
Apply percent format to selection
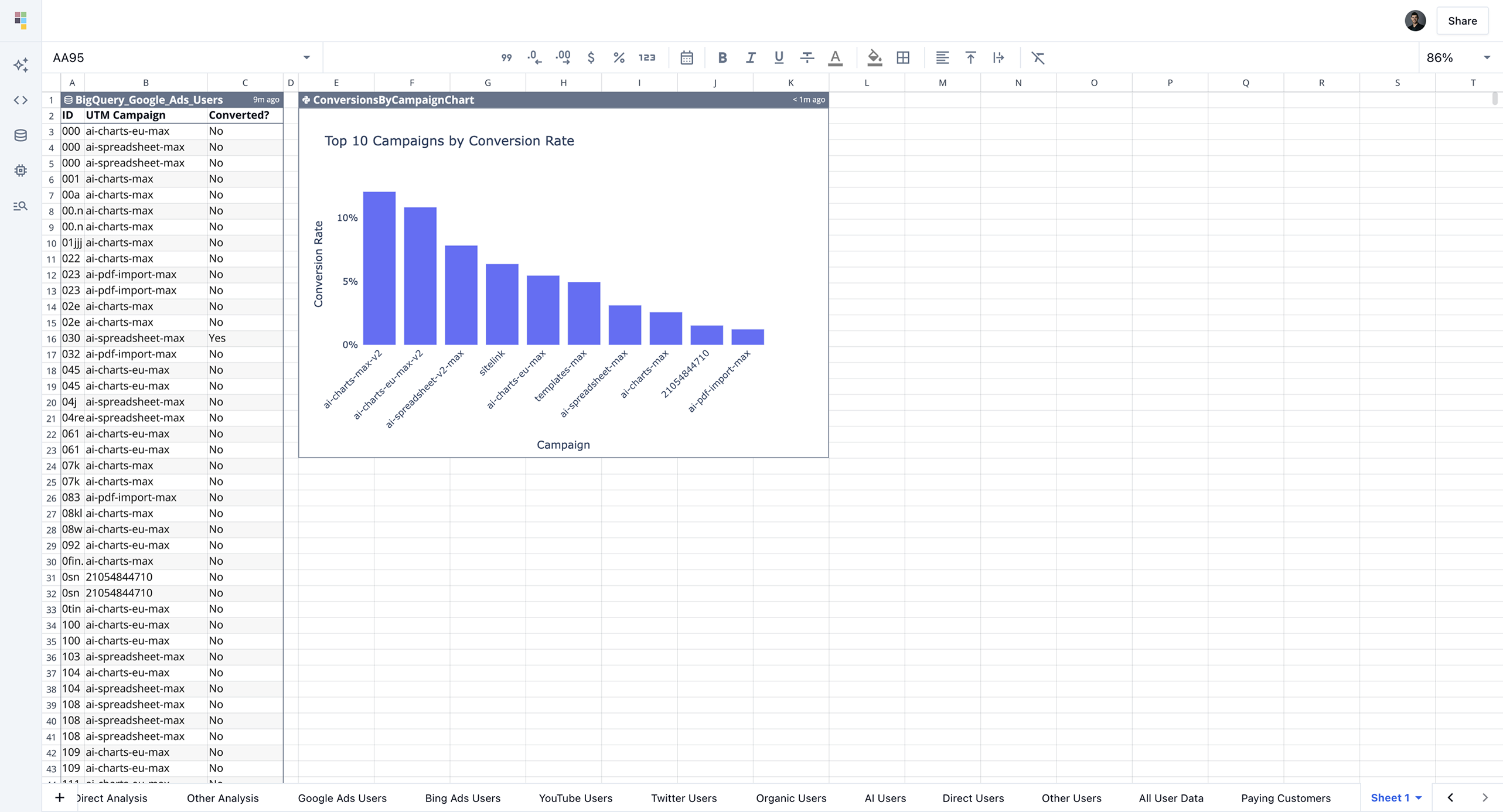tap(619, 57)
